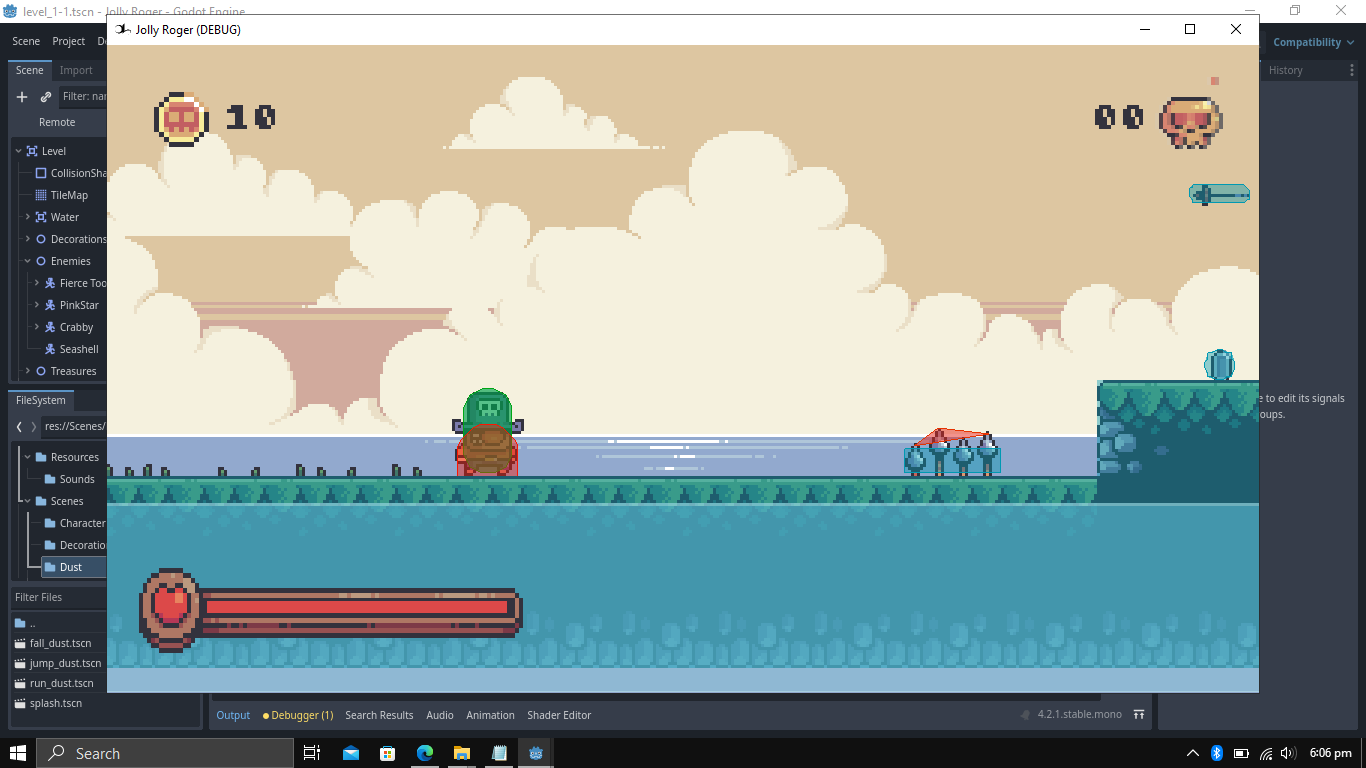This screenshot has width=1366, height=768.
Task: Add a new node with the plus icon
Action: tap(22, 97)
